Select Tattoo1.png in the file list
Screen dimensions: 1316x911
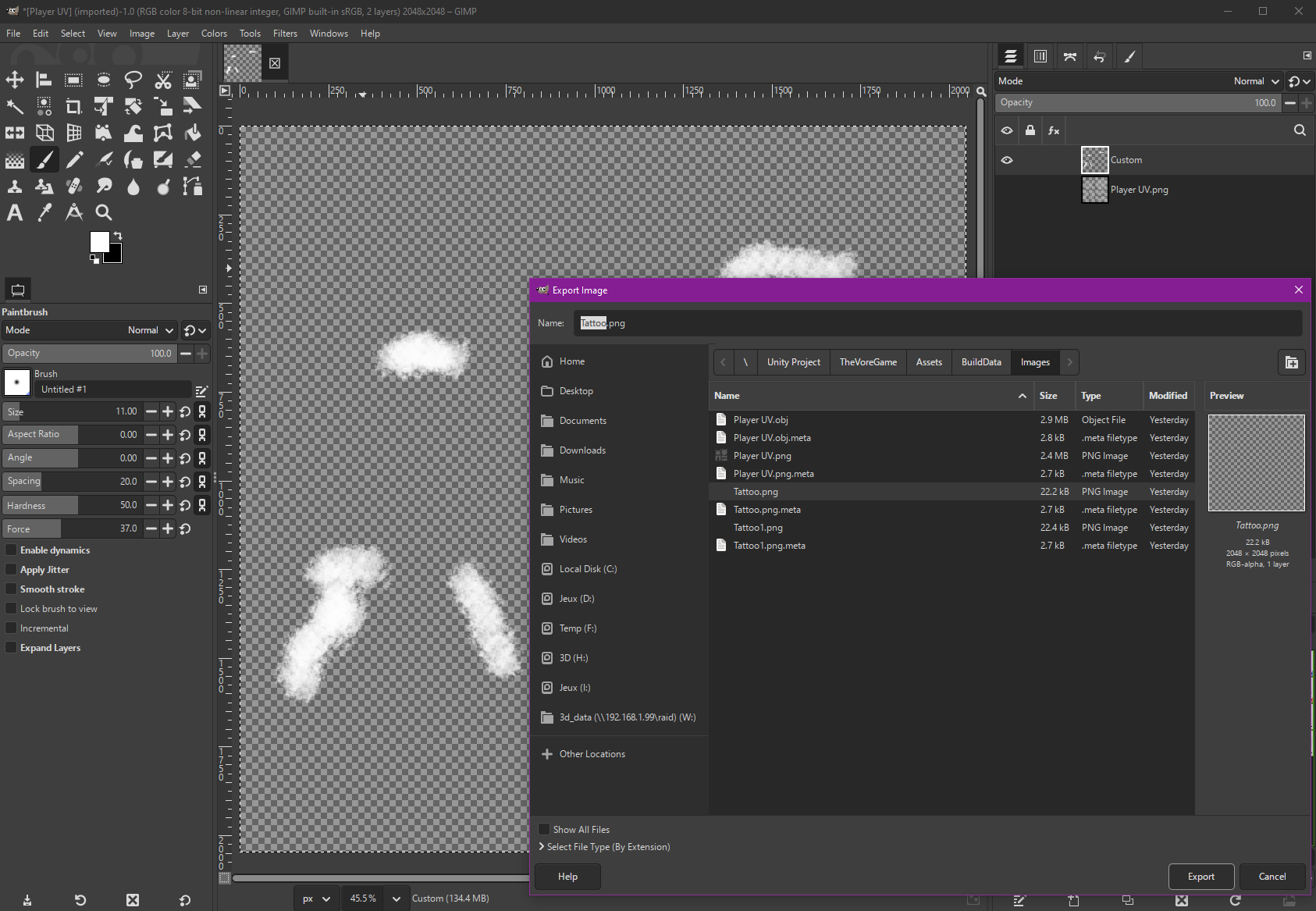tap(757, 528)
